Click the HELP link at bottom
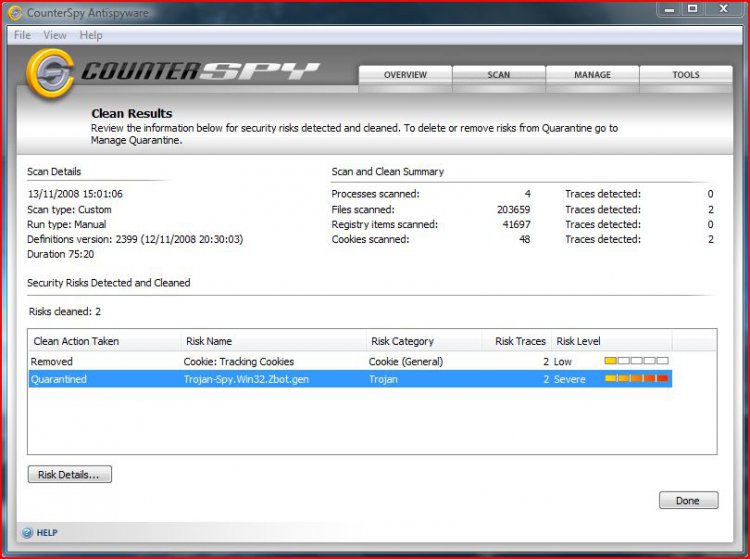 (47, 533)
